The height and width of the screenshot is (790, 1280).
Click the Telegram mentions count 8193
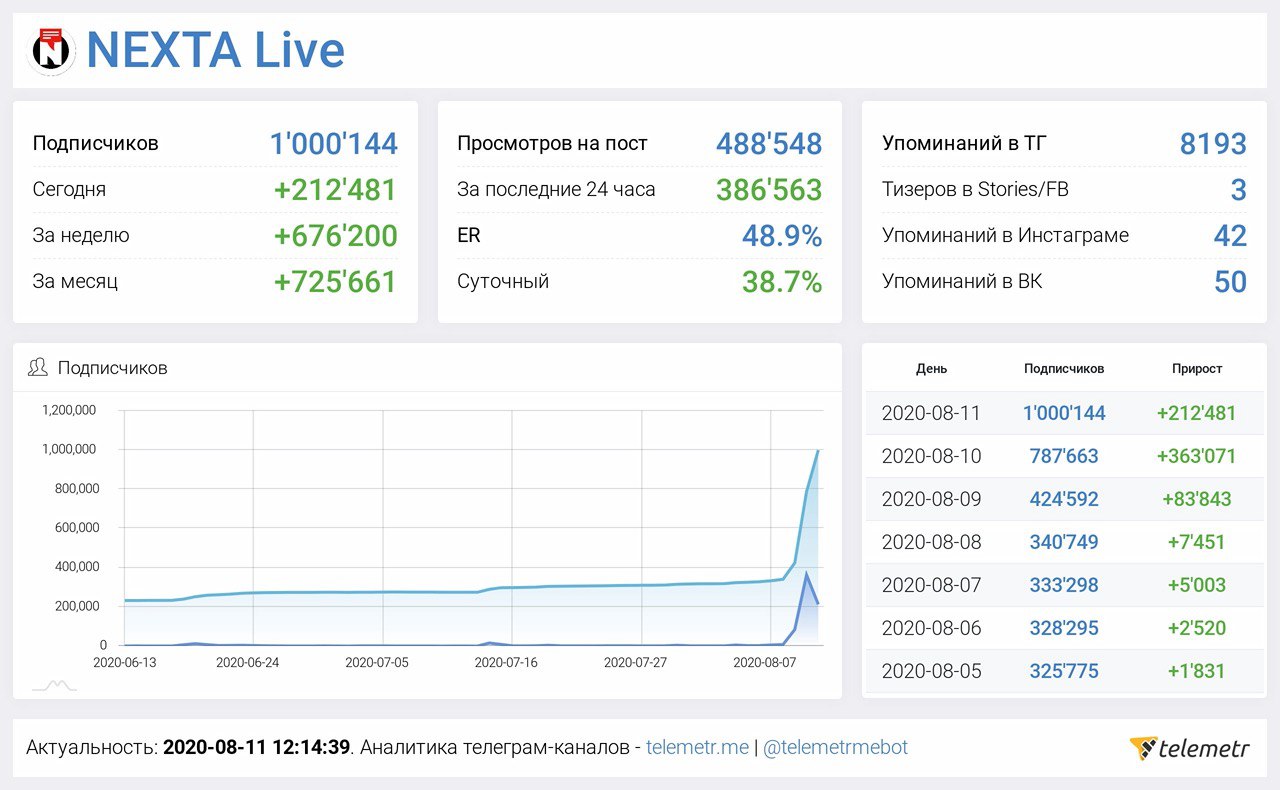click(1213, 143)
